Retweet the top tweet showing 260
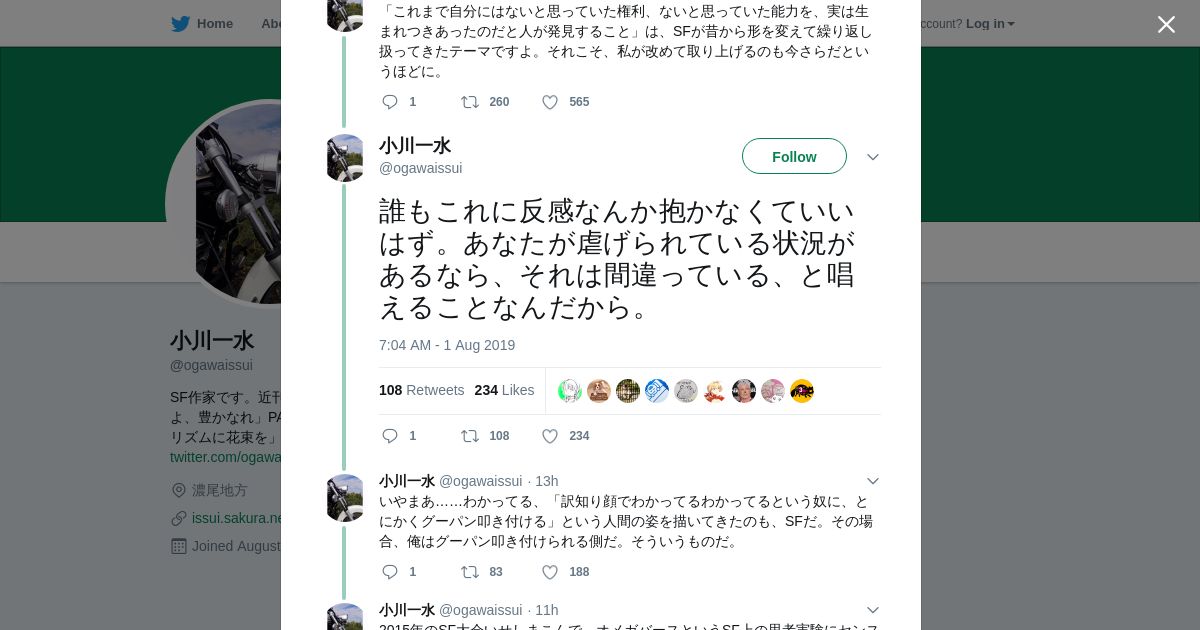 coord(469,102)
